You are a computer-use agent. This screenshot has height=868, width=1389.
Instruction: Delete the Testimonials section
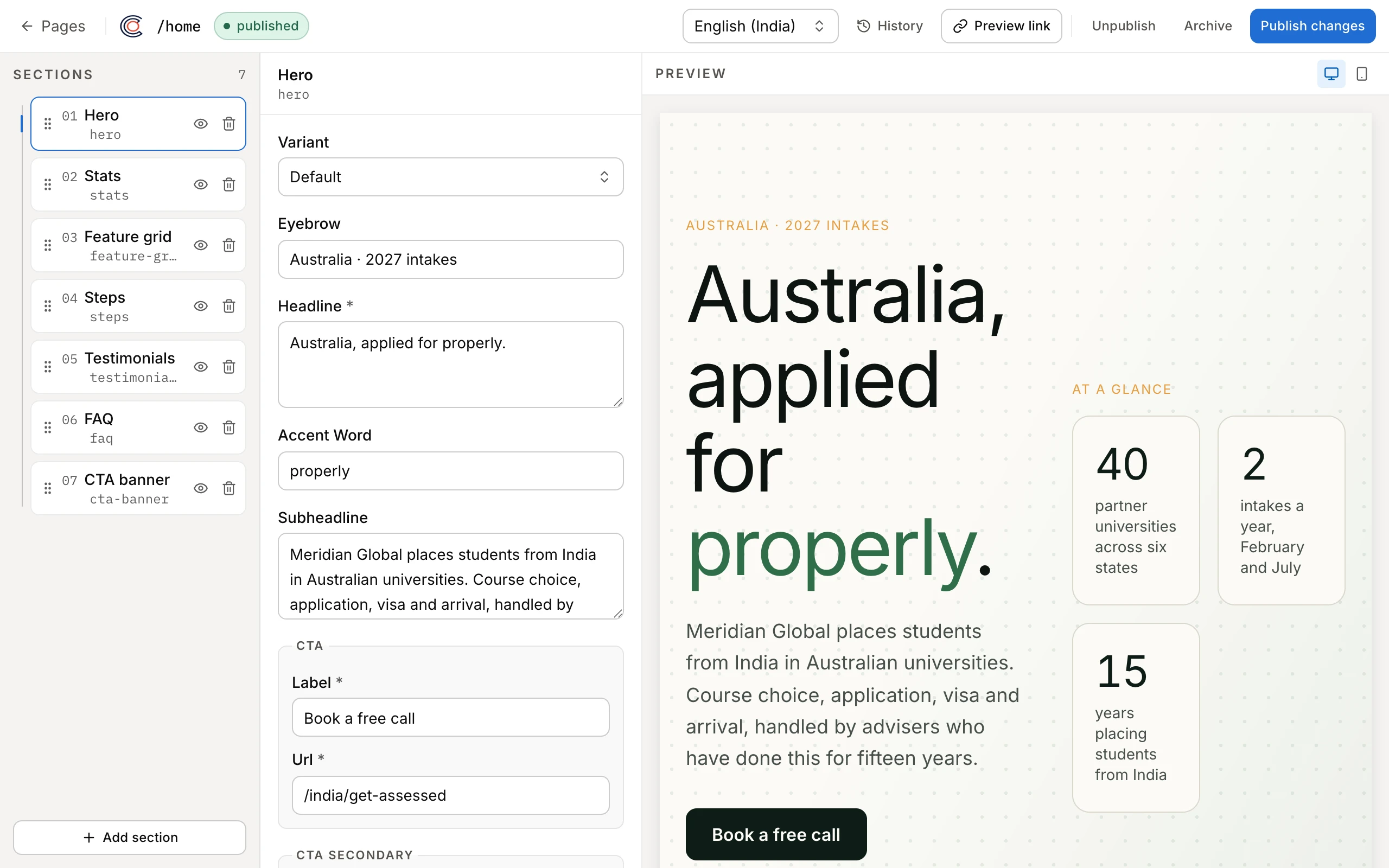pos(228,367)
